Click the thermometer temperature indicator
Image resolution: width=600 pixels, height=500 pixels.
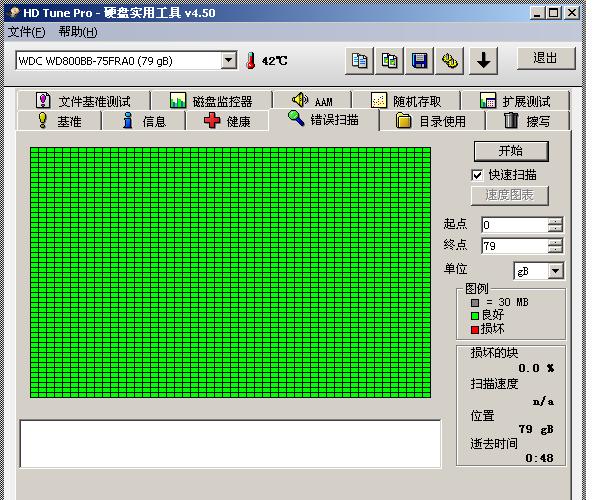coord(250,61)
